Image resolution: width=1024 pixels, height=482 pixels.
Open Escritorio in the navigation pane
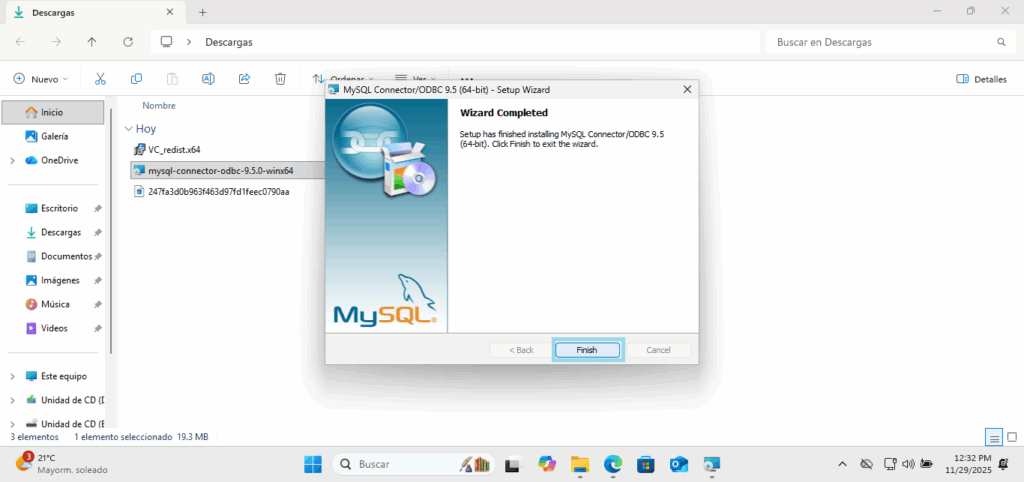pyautogui.click(x=59, y=208)
